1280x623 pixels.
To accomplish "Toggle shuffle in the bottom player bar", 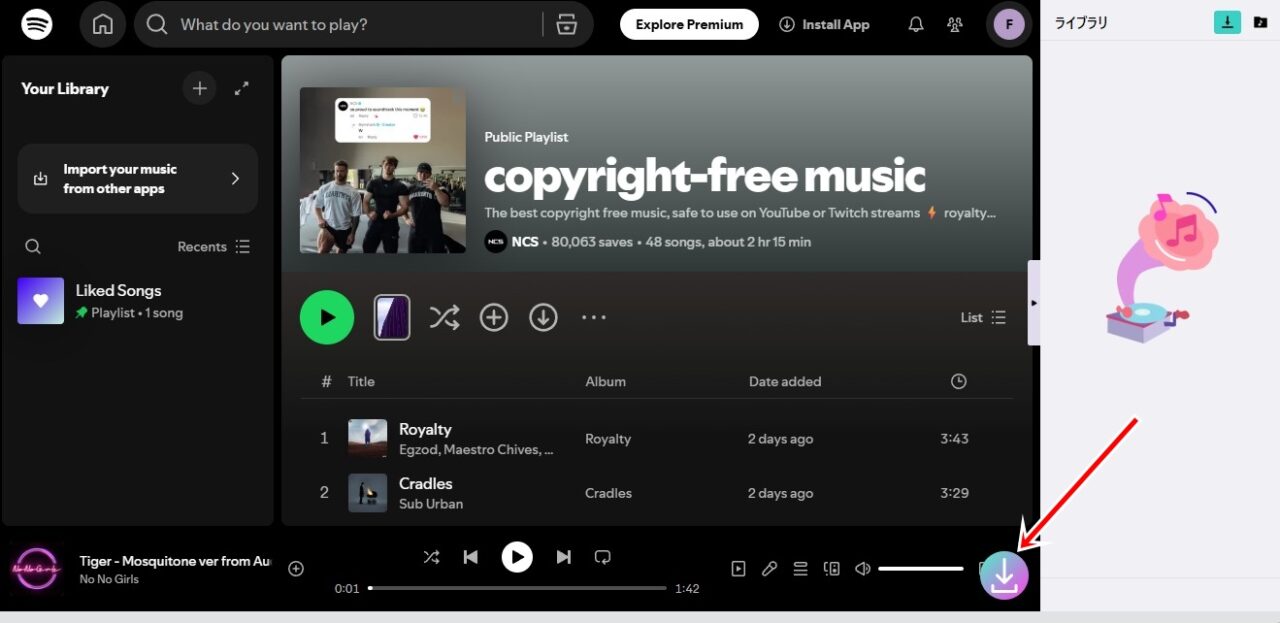I will pyautogui.click(x=431, y=557).
